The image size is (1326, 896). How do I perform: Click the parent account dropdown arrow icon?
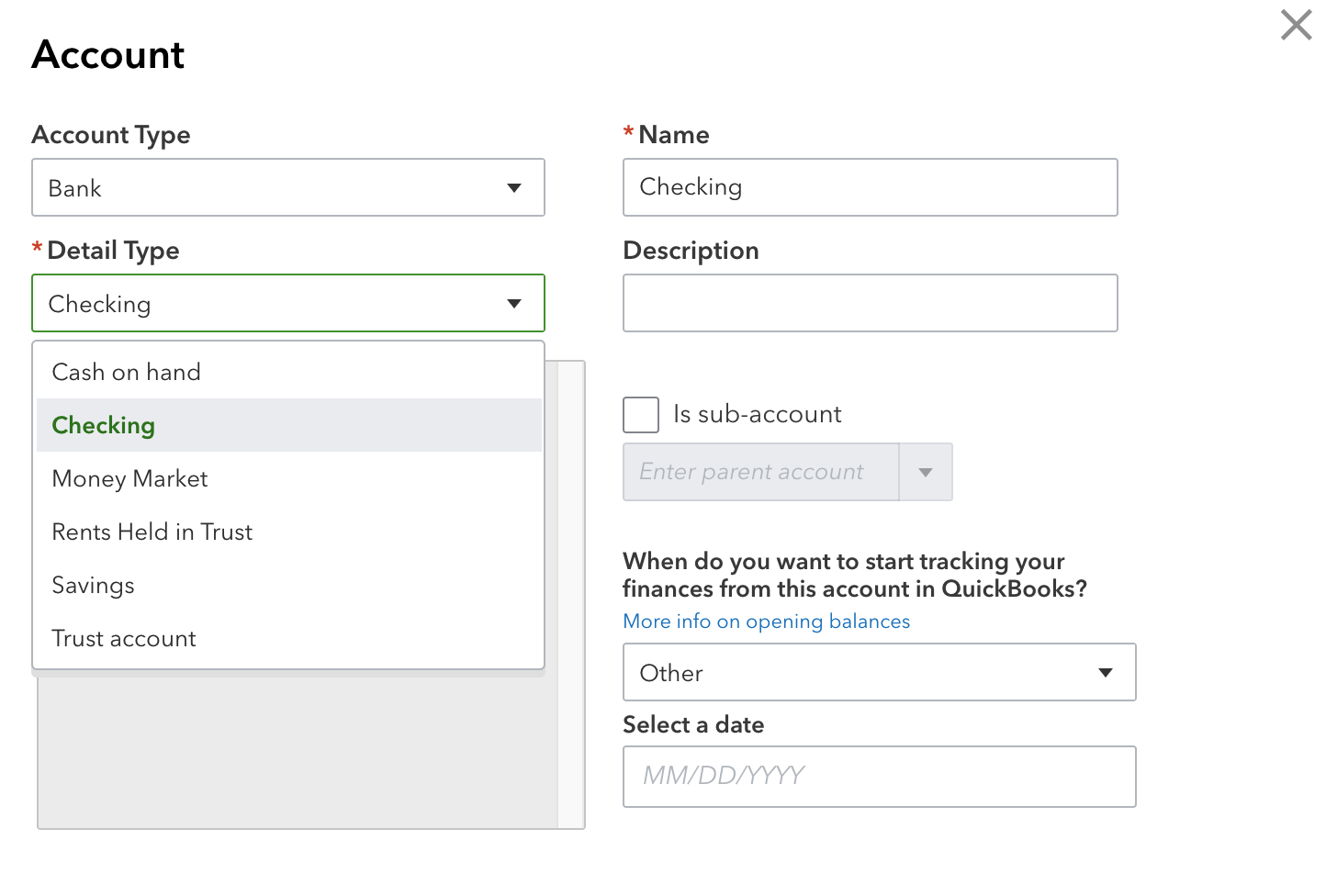(926, 472)
